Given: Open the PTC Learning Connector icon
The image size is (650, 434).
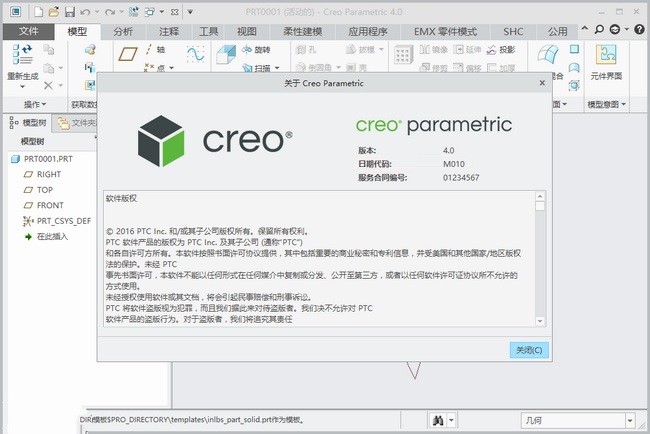Looking at the screenshot, I should pos(615,29).
